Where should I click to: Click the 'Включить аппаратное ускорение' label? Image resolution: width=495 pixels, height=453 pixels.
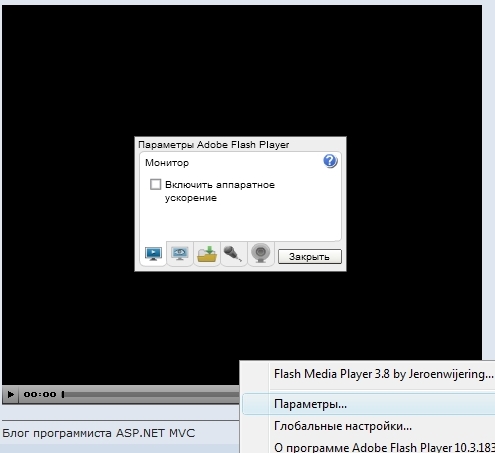point(220,191)
